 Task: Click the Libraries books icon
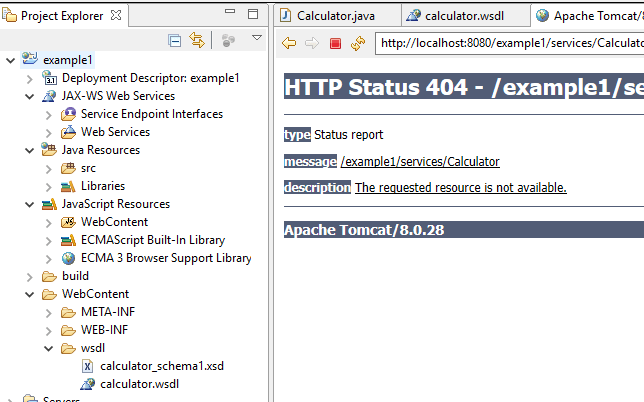click(68, 186)
